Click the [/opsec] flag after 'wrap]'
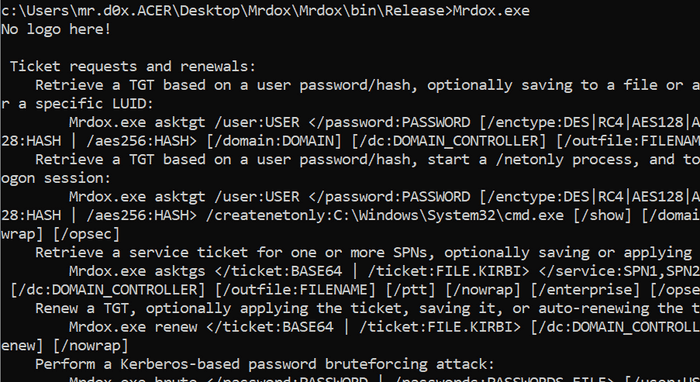The image size is (700, 382). pos(86,234)
